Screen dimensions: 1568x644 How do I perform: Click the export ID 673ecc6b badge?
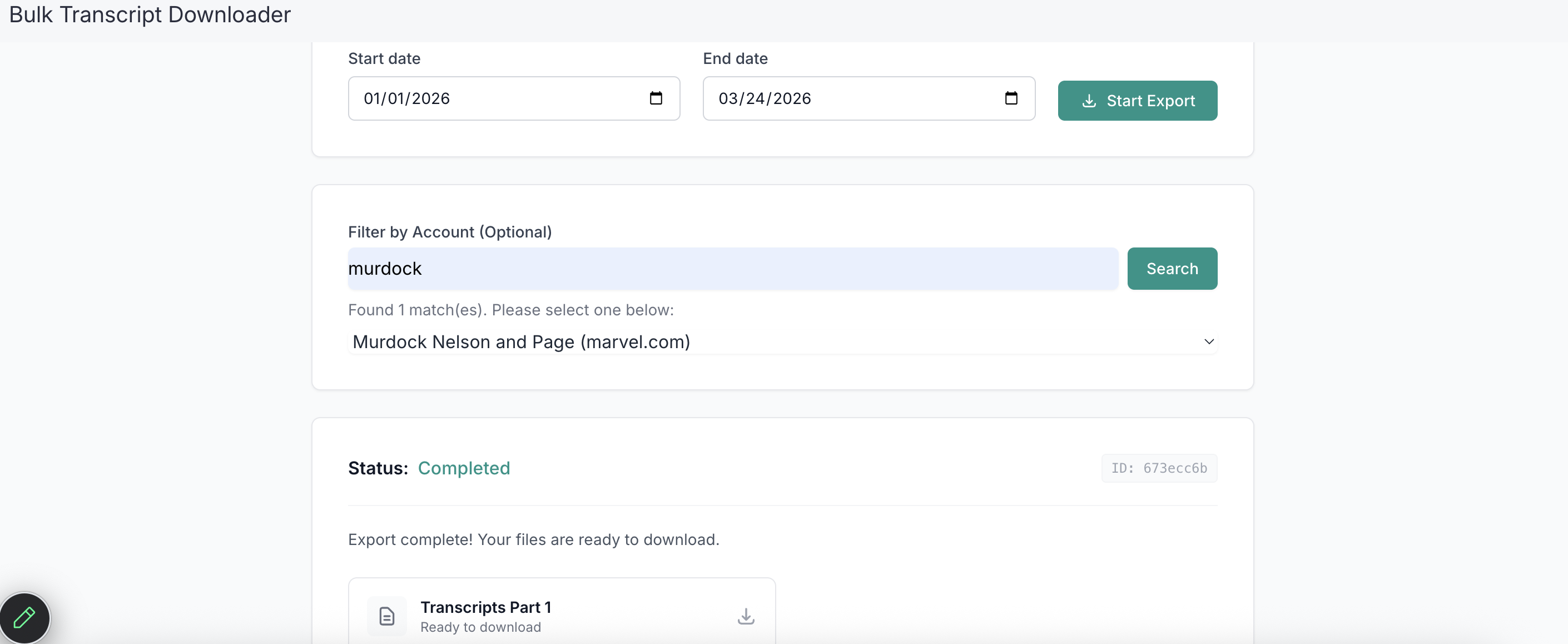(1158, 468)
